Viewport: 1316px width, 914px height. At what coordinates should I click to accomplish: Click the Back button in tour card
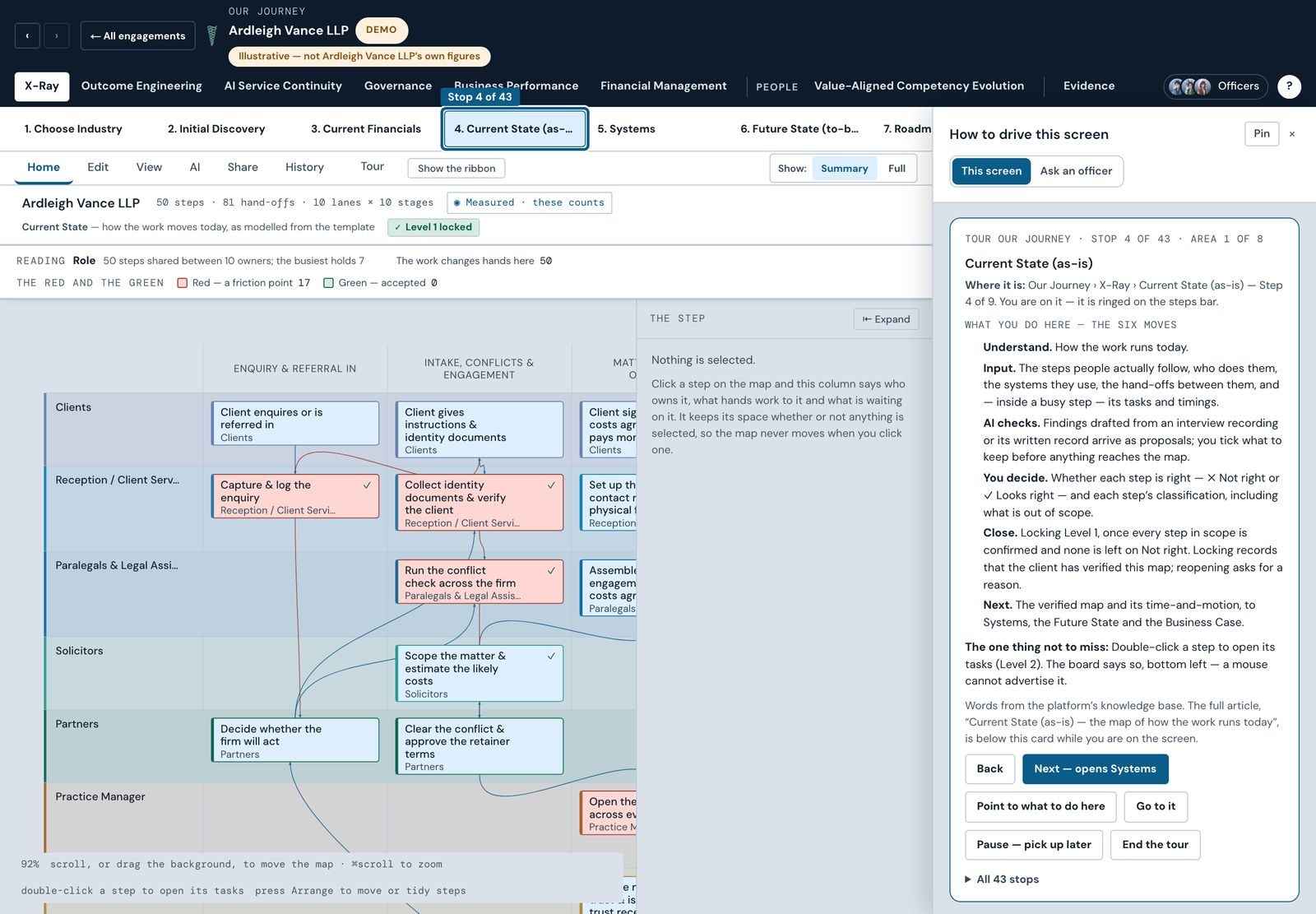(989, 769)
